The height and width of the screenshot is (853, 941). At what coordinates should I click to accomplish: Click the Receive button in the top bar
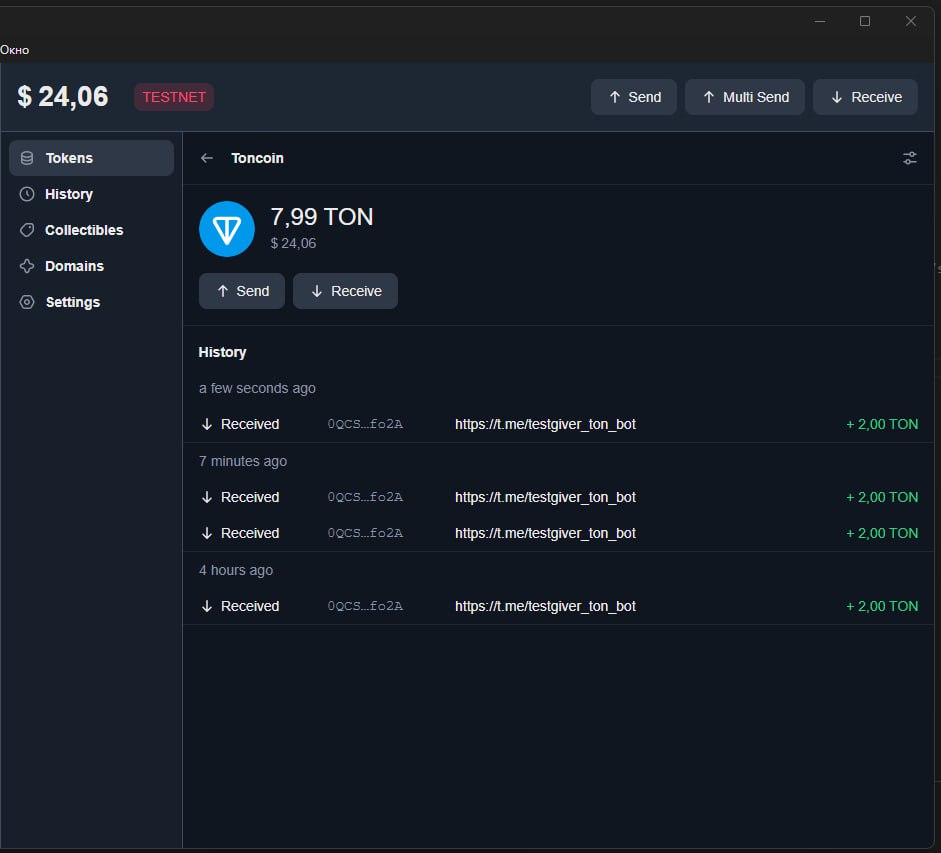(x=865, y=97)
